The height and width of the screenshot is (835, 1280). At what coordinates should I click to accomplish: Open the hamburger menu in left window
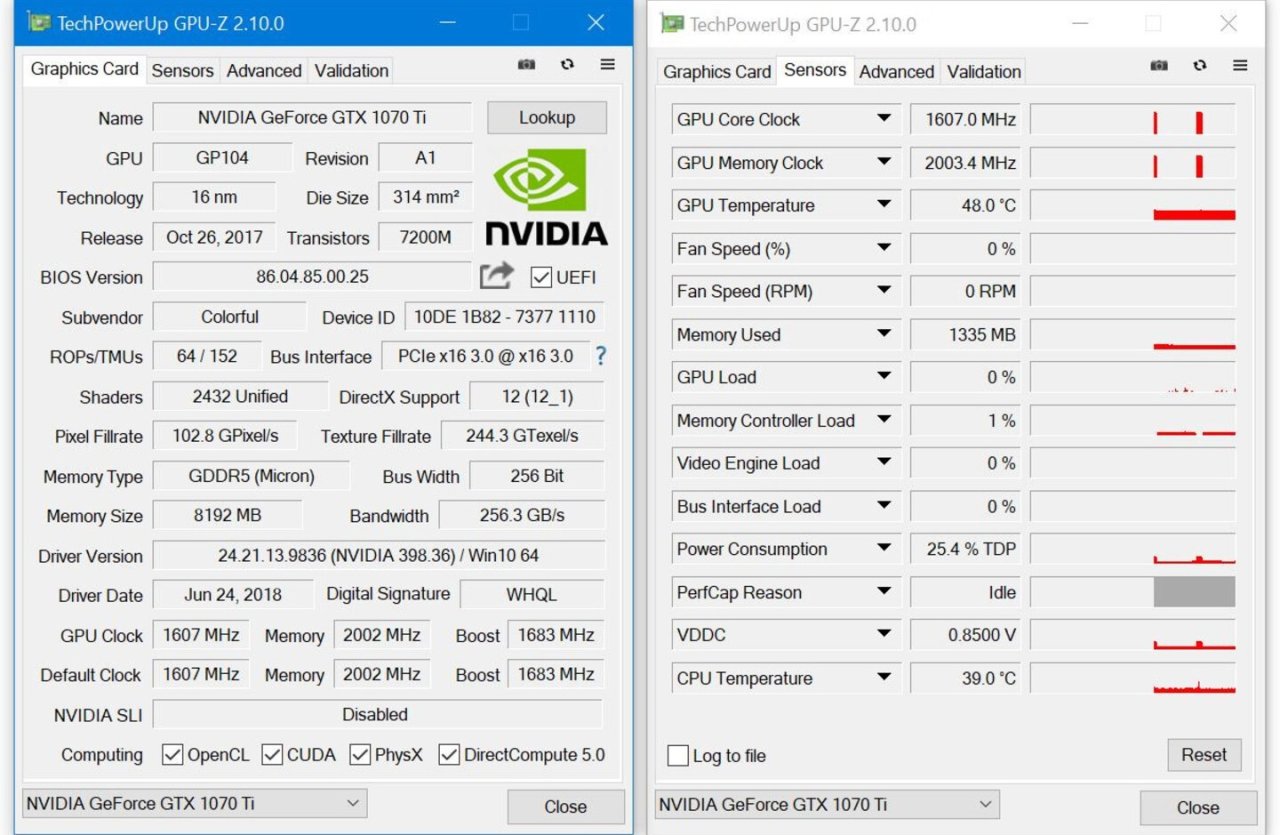607,65
